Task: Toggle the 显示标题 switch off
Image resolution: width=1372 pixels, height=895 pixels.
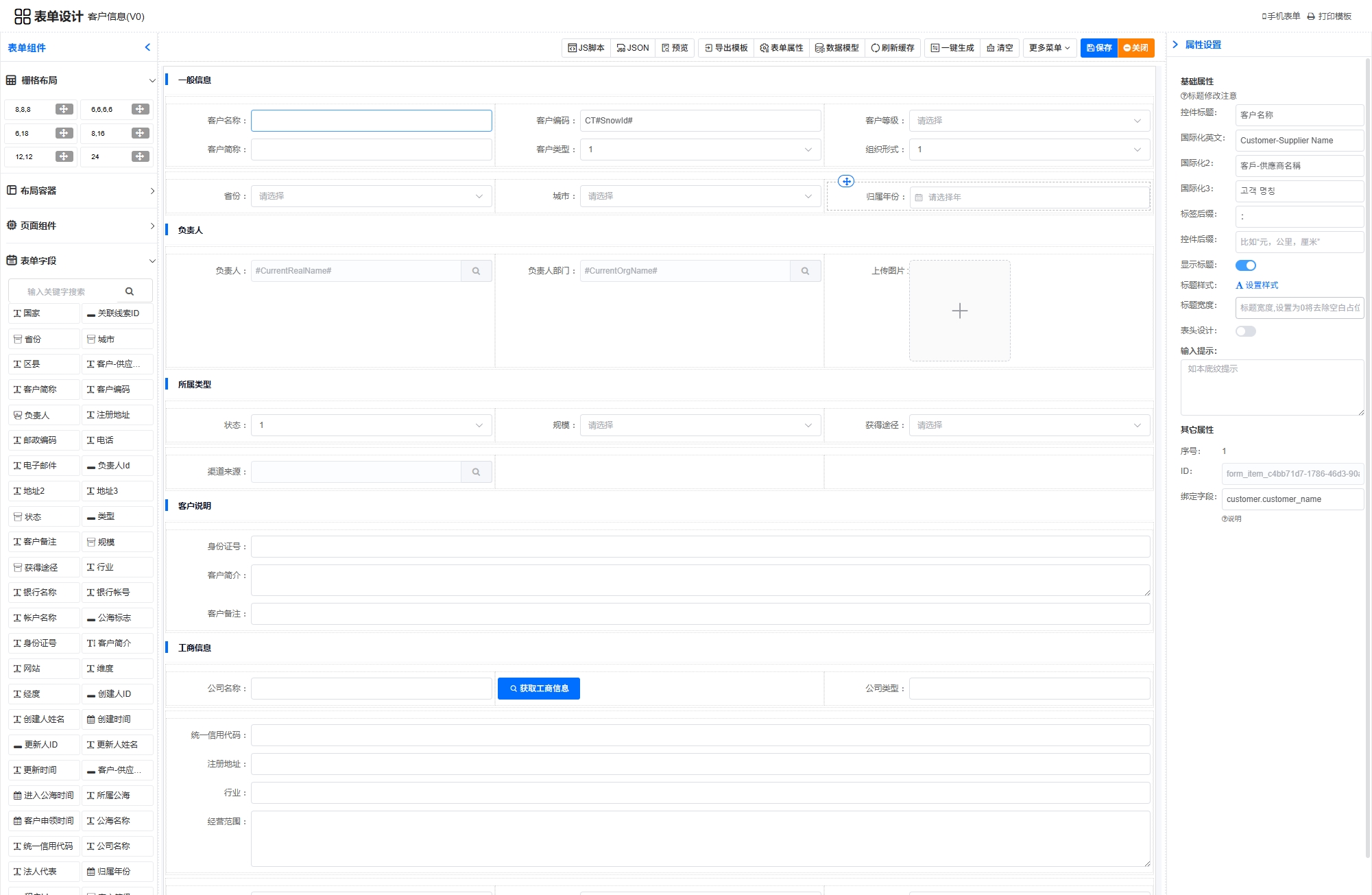Action: pyautogui.click(x=1245, y=265)
